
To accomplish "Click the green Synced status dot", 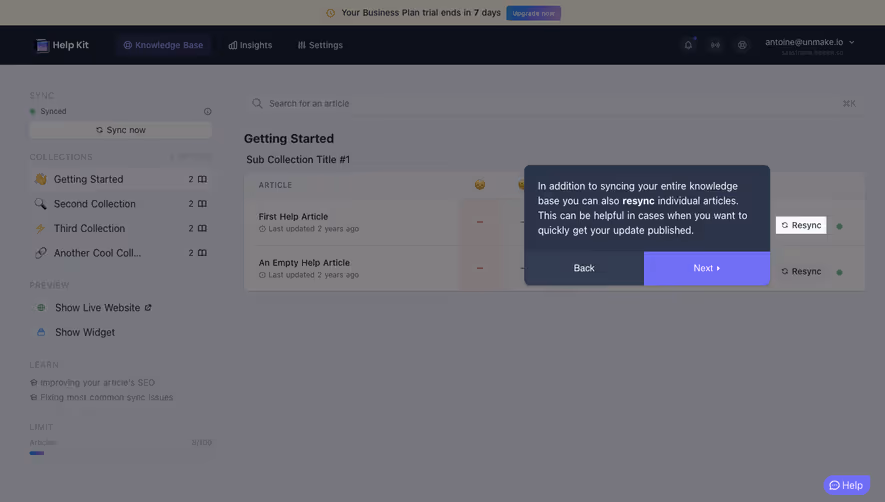I will [x=32, y=112].
